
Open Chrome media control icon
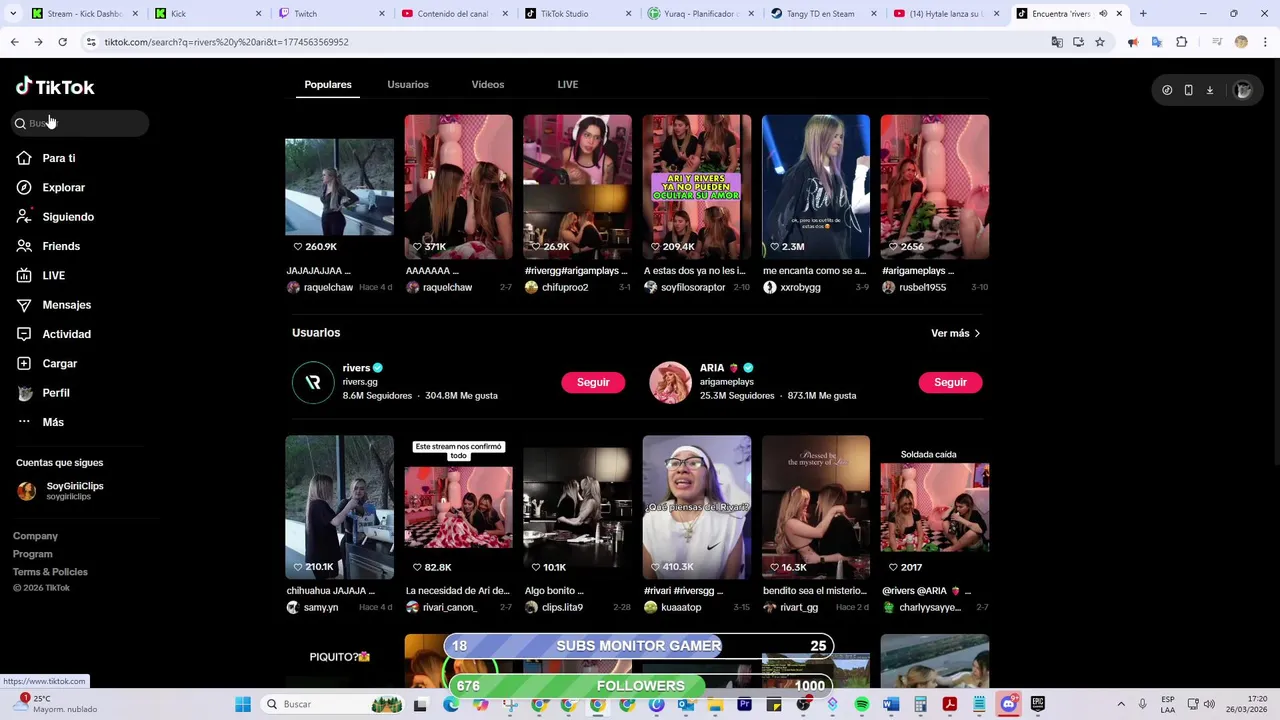click(x=1217, y=42)
